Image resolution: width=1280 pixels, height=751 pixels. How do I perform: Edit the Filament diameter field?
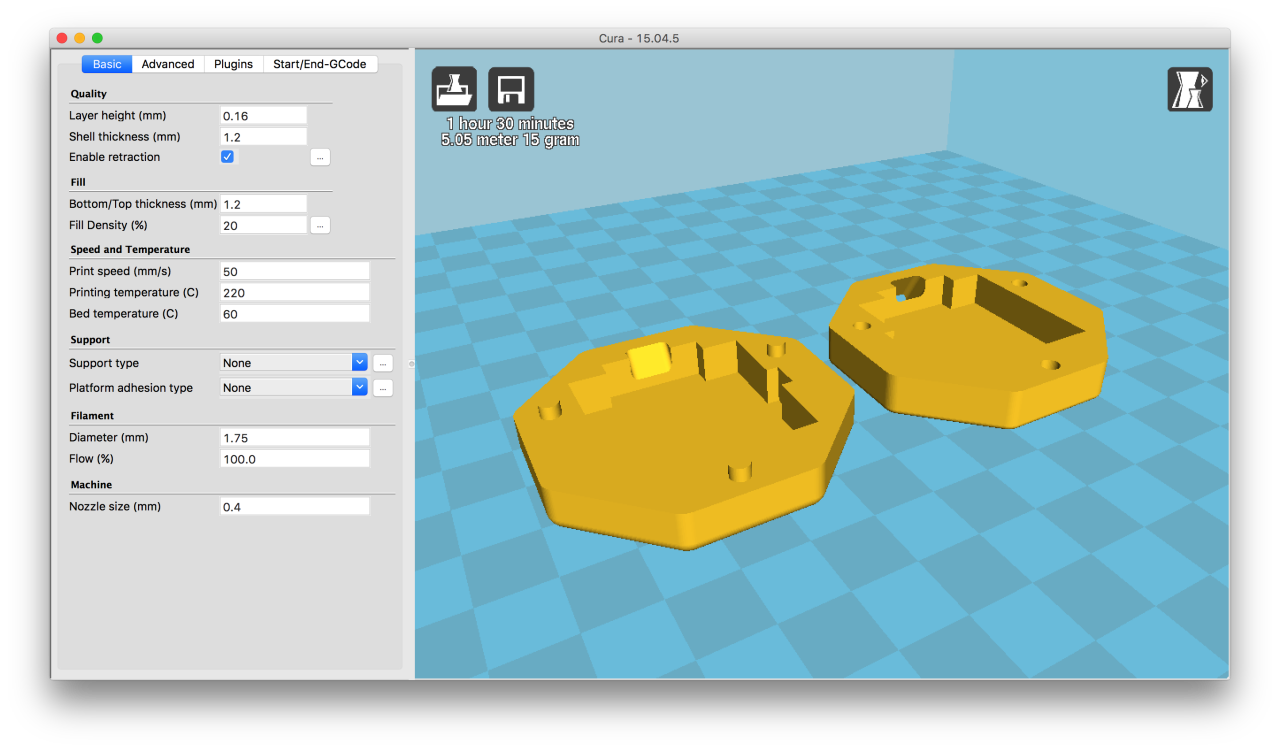[294, 437]
